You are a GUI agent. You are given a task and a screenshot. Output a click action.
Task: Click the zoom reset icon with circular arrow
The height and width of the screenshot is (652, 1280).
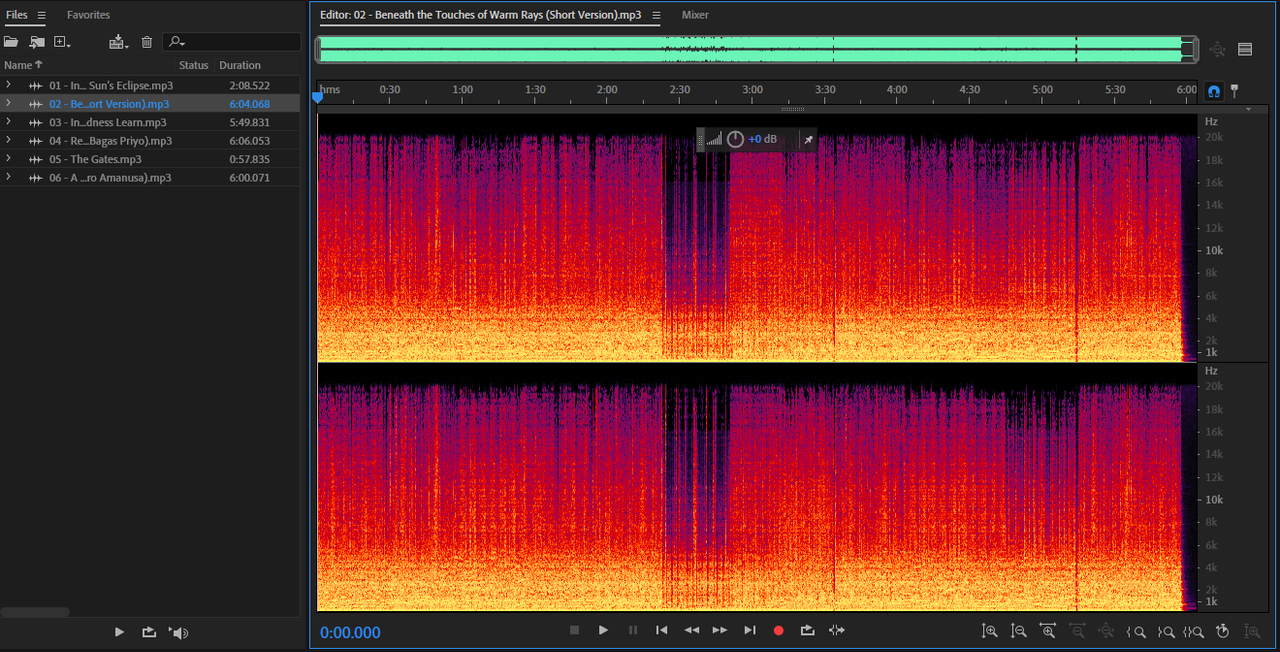point(1222,631)
